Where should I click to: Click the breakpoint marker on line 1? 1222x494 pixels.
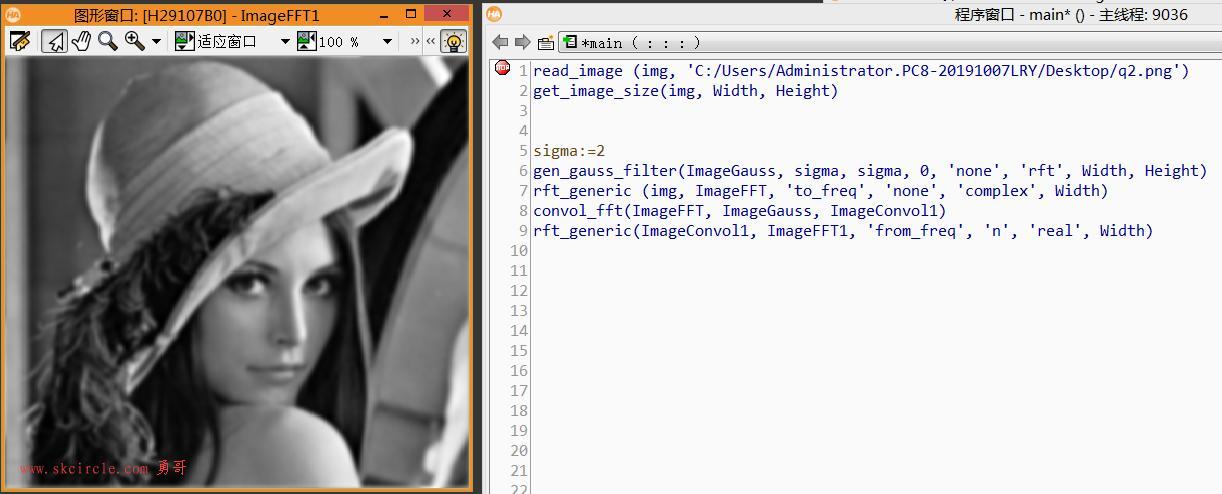502,69
